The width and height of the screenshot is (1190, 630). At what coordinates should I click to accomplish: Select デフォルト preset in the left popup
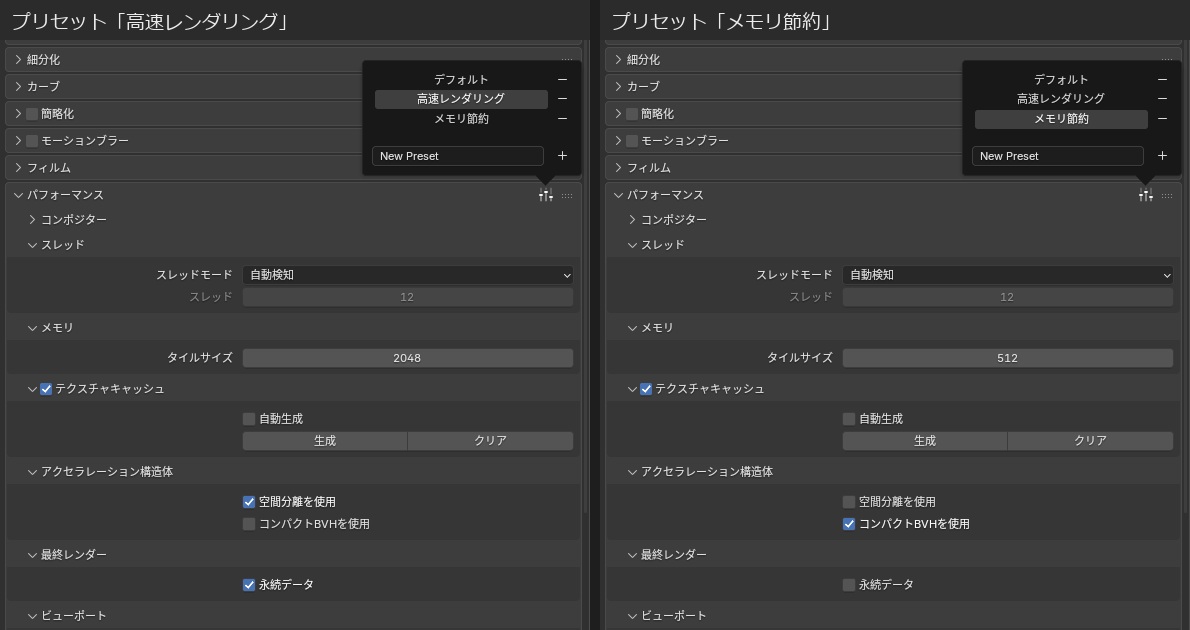point(461,80)
